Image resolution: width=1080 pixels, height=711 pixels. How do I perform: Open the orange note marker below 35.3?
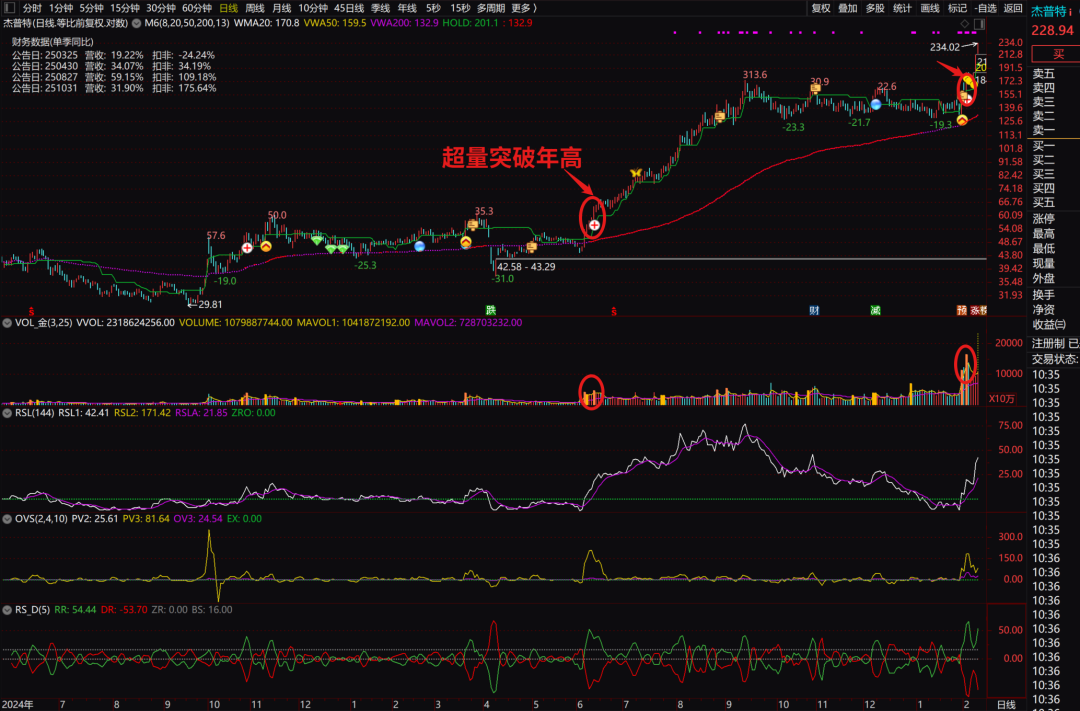(472, 225)
